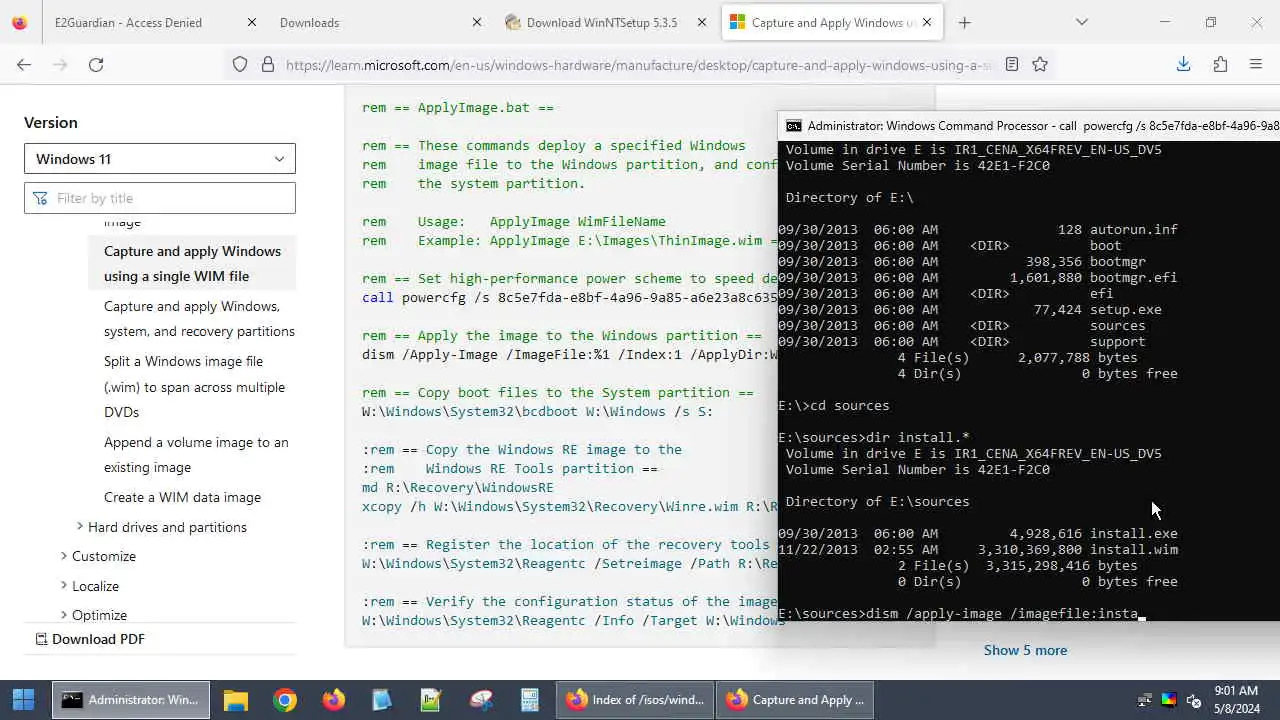The height and width of the screenshot is (720, 1280).
Task: List all tabs dropdown arrow
Action: [1081, 22]
